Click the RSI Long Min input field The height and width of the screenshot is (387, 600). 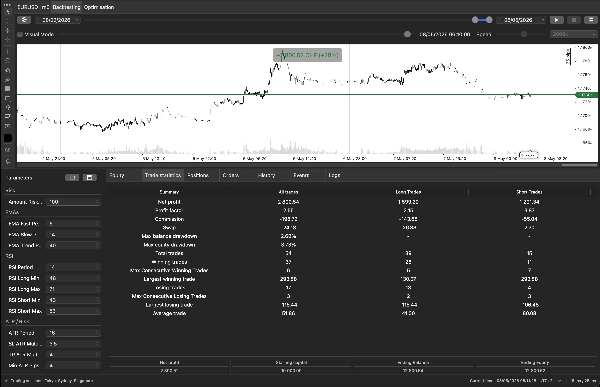pos(73,278)
